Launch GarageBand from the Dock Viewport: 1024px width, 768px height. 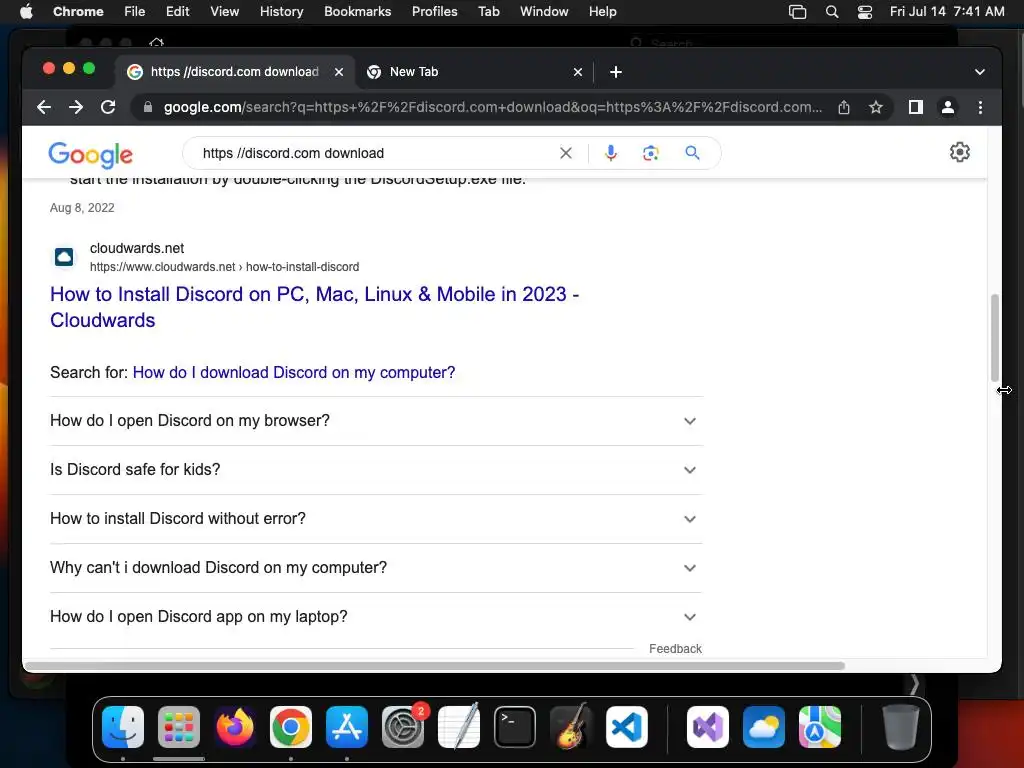[571, 727]
